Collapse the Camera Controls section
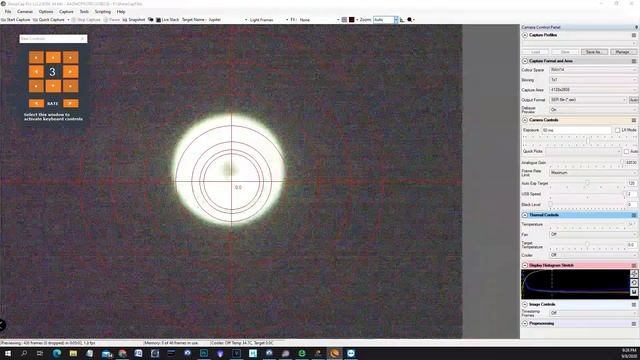 pos(525,120)
